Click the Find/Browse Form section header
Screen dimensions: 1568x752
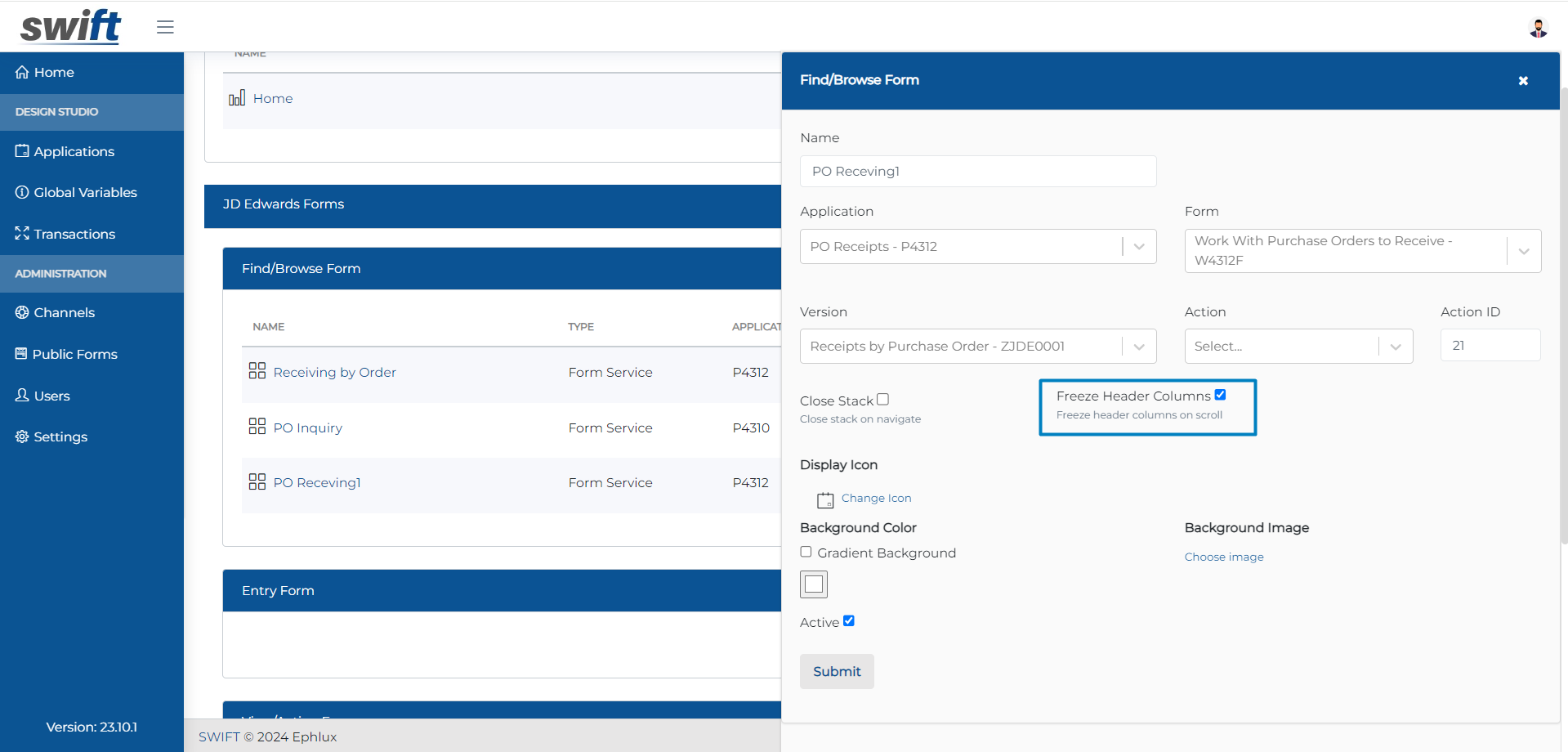click(502, 269)
